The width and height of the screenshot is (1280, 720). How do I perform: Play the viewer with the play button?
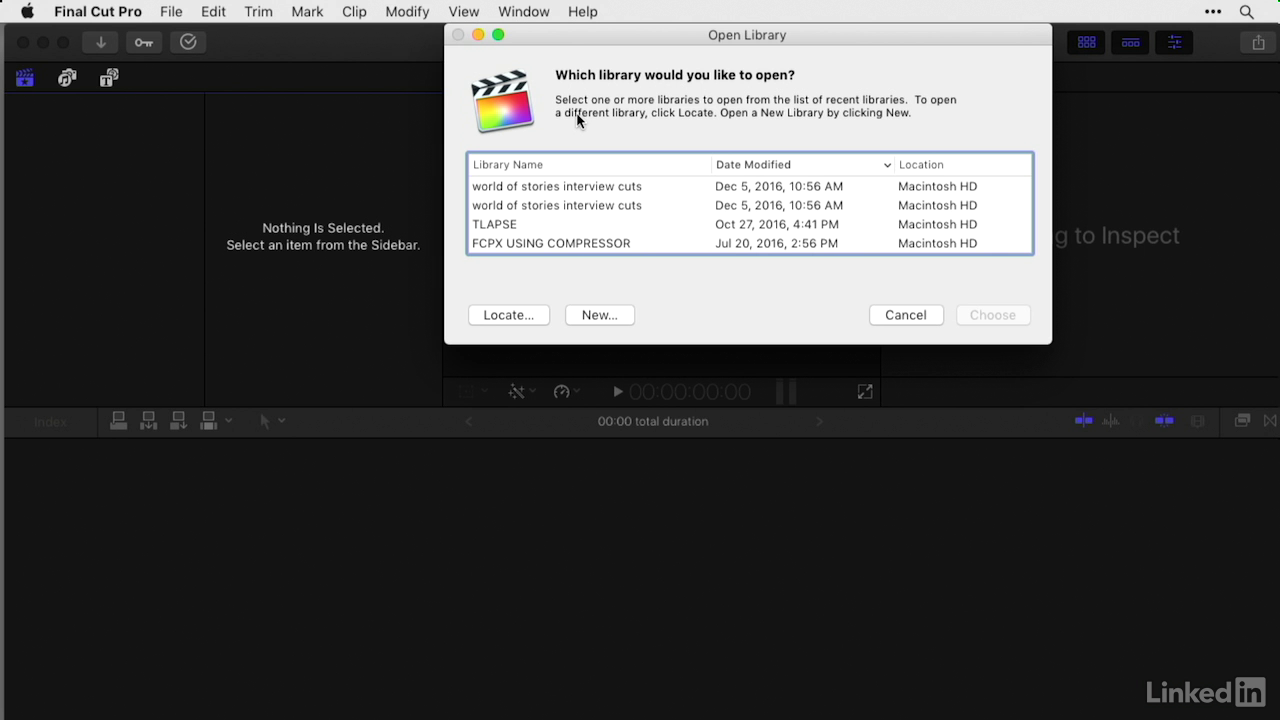[x=617, y=392]
